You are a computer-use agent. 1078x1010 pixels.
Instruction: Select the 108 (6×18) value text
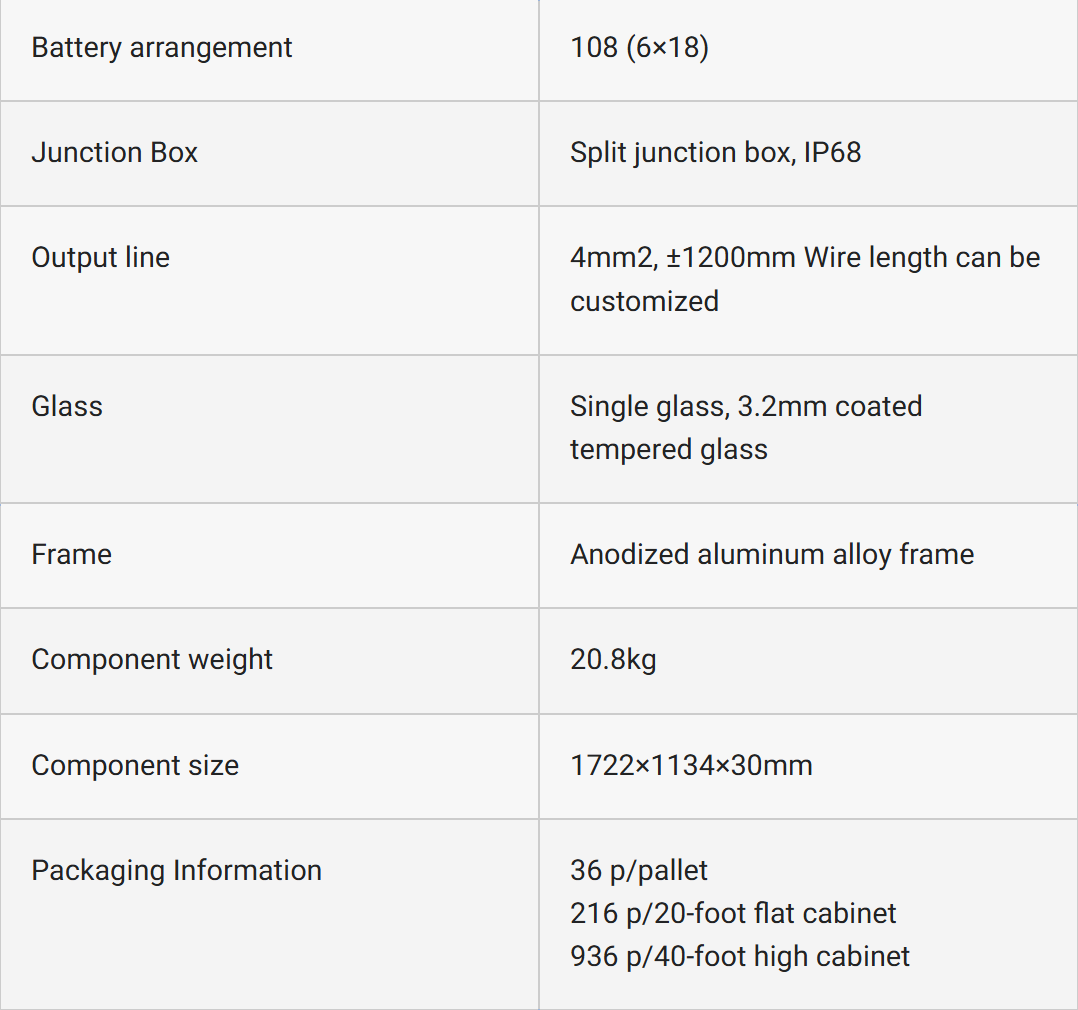[639, 48]
